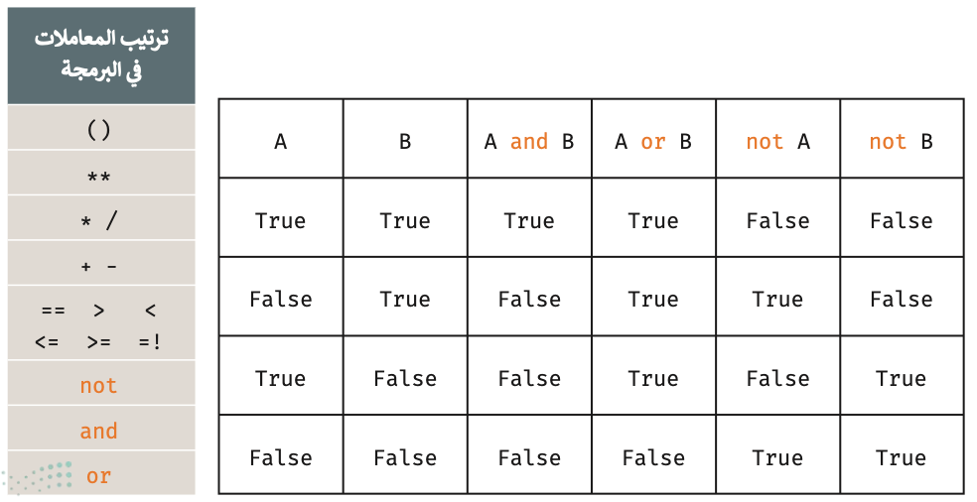Click the 'A and B' column header
The image size is (977, 502).
point(529,139)
